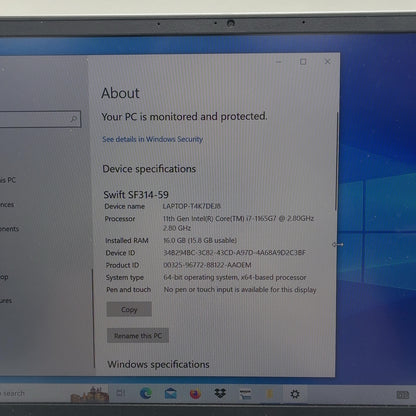This screenshot has width=416, height=416.
Task: Select the About heading text
Action: [120, 93]
